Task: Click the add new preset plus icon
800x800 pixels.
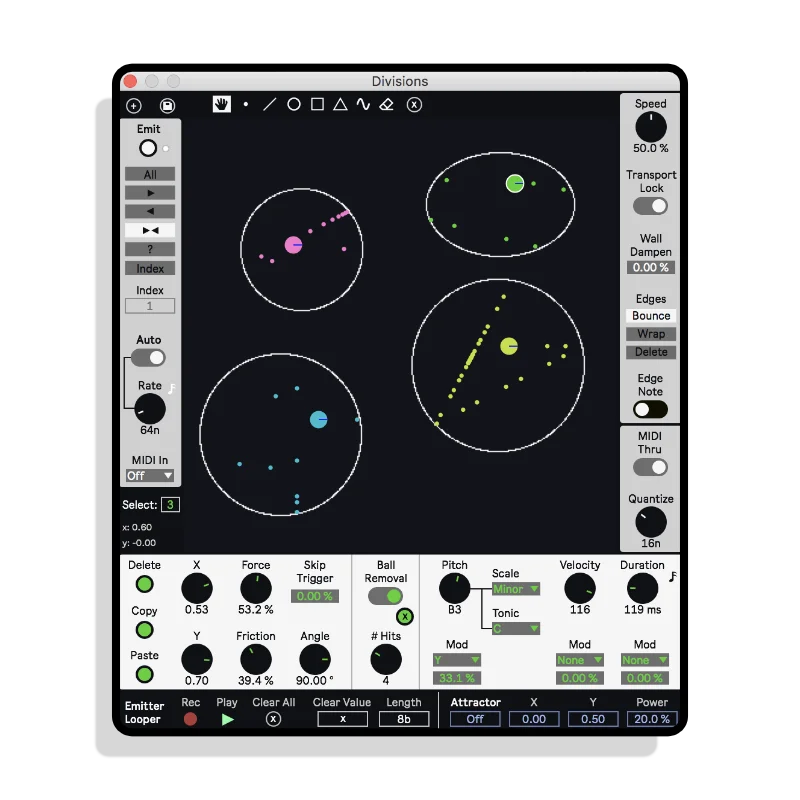Action: 134,106
